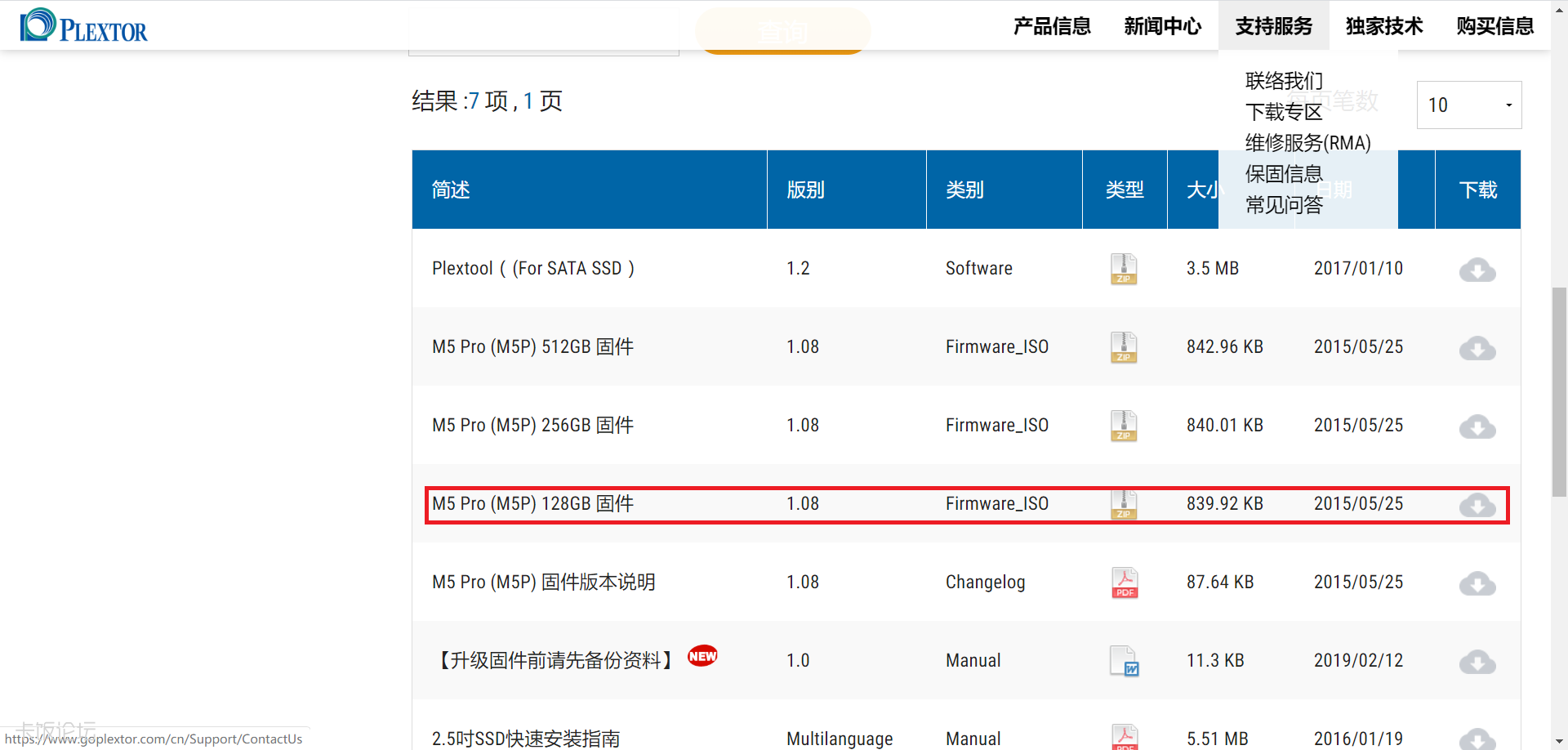This screenshot has width=1568, height=750.
Task: Click the 842.96 KB size cell
Action: point(1224,346)
